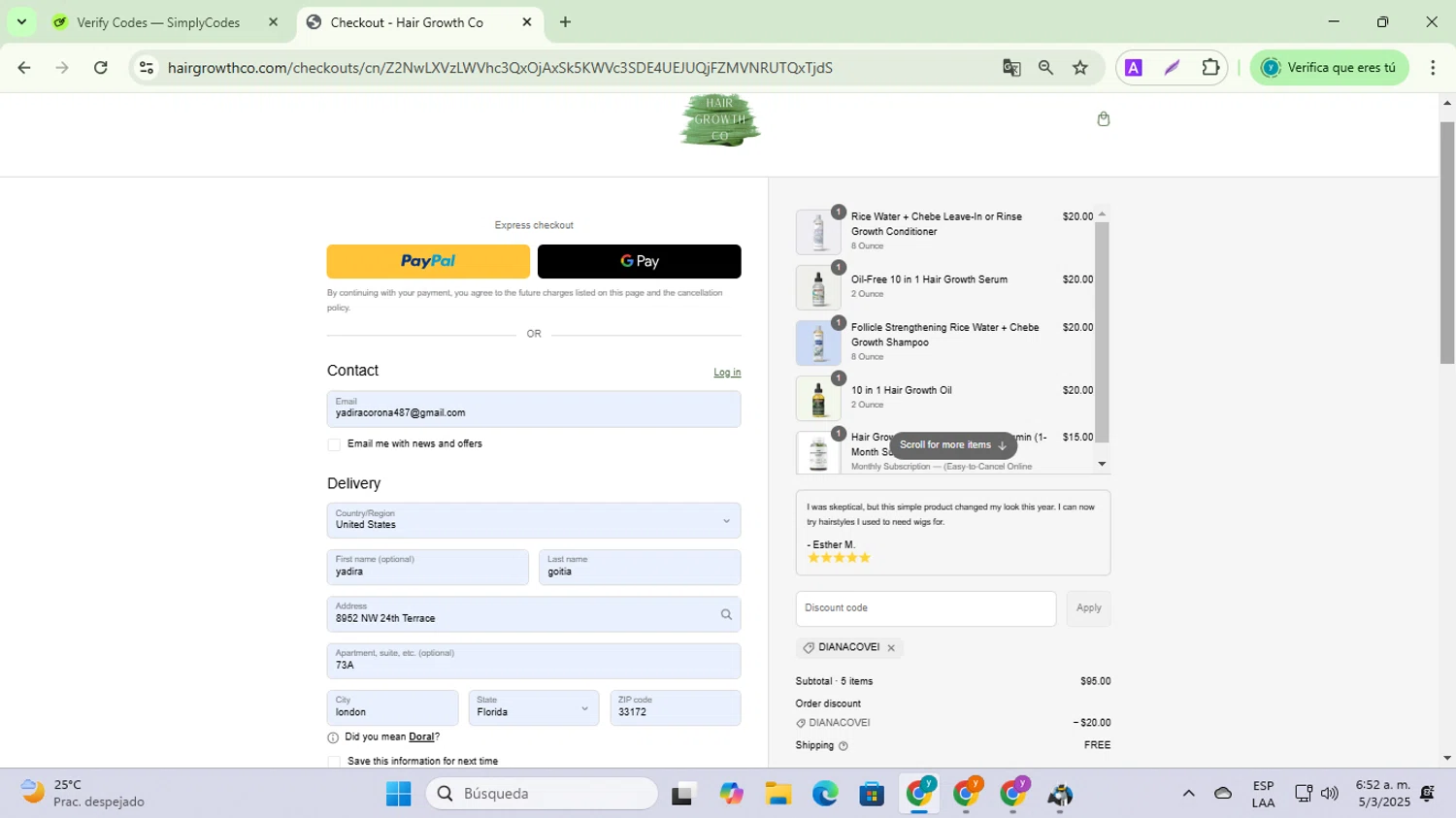Open the purple A extension
Viewport: 1456px width, 818px height.
click(x=1133, y=68)
